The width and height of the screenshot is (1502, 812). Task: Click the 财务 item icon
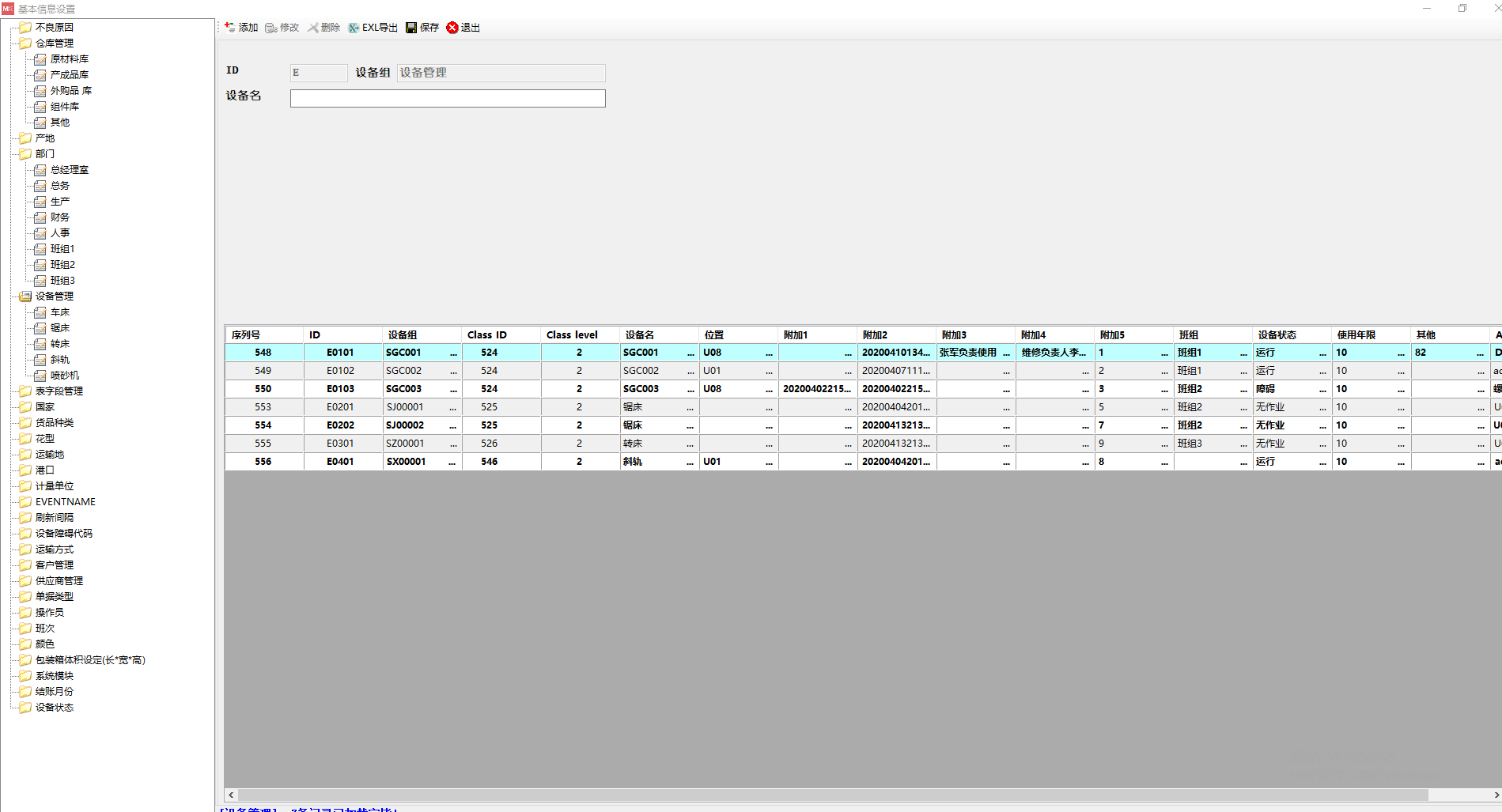tap(40, 217)
